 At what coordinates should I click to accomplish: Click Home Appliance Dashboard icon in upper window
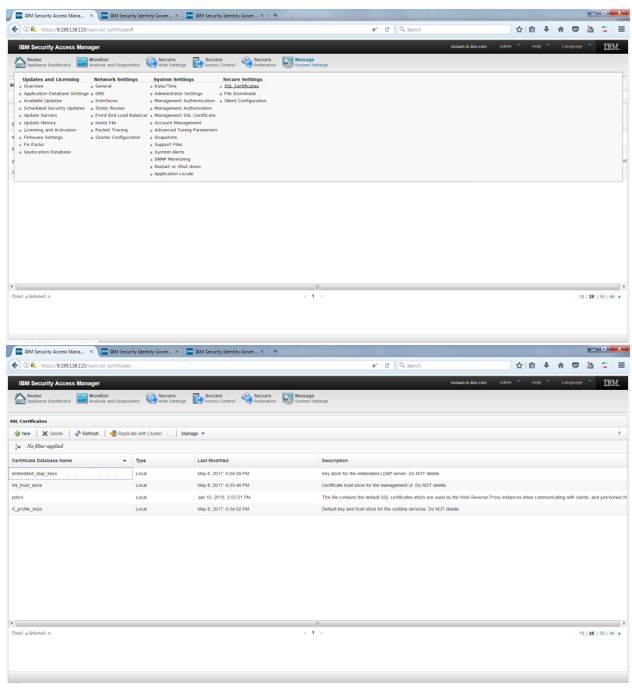pos(20,62)
